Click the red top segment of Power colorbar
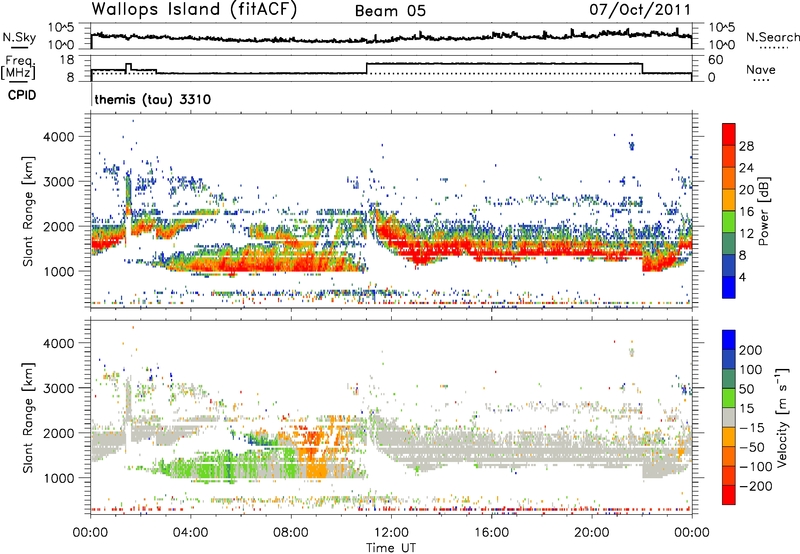The width and height of the screenshot is (800, 554). [729, 134]
